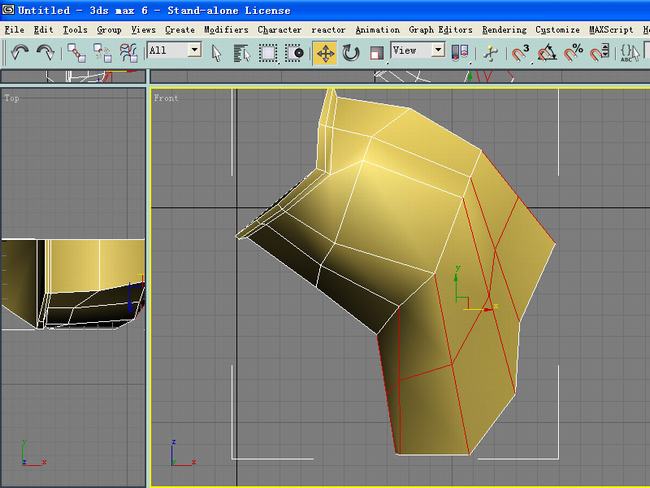
Task: Open the Modifiers menu
Action: 226,30
